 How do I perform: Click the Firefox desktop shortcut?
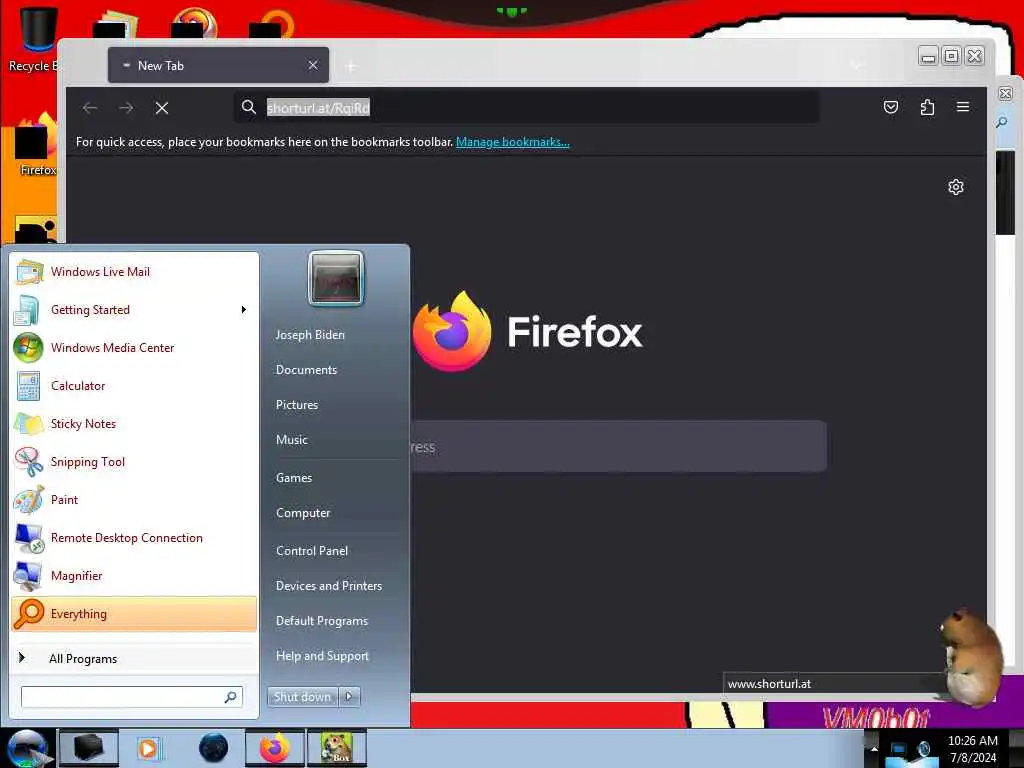point(34,145)
